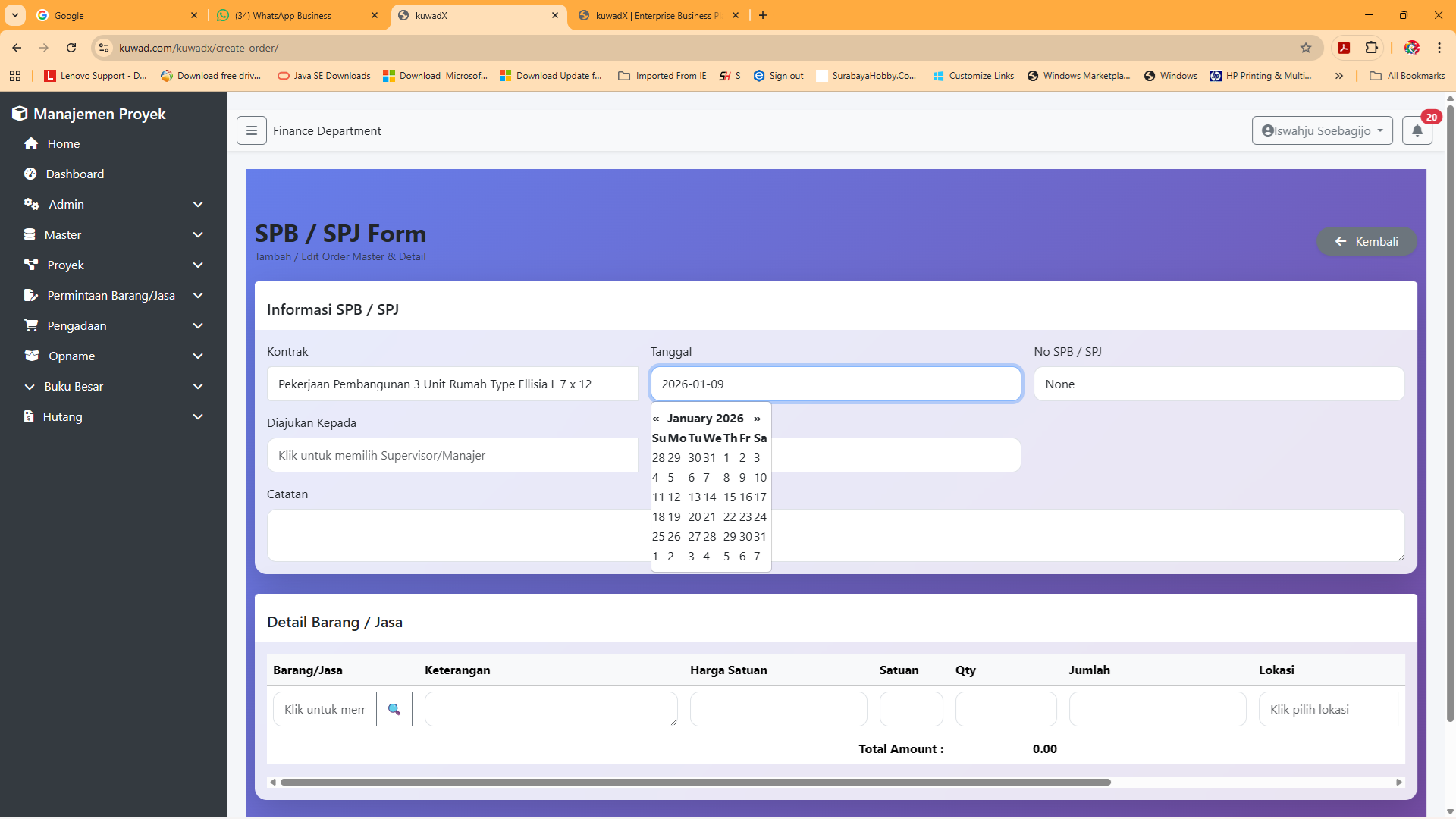Click the search icon beside Barang/Jasa field
The height and width of the screenshot is (819, 1456).
pos(394,709)
